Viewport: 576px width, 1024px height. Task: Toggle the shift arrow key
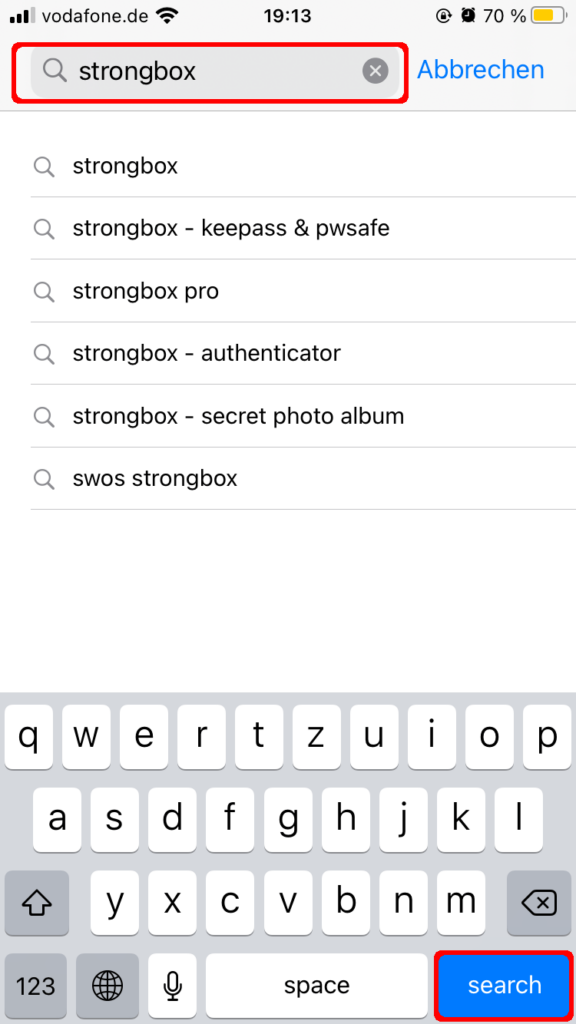click(x=37, y=903)
